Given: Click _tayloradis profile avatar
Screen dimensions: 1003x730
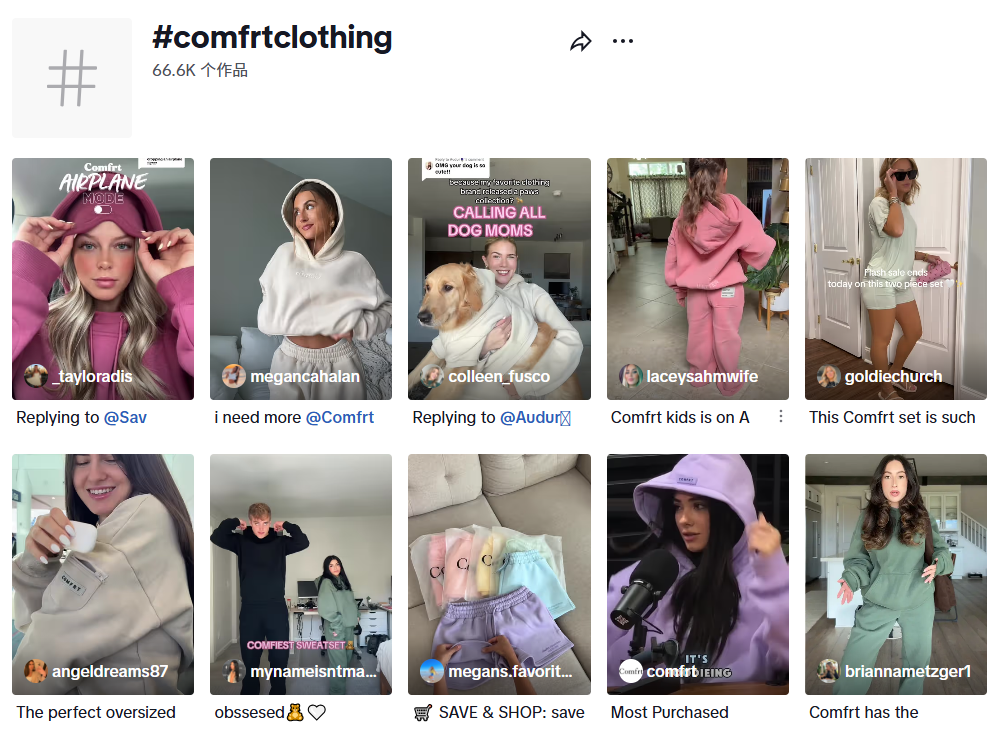Looking at the screenshot, I should tap(36, 376).
